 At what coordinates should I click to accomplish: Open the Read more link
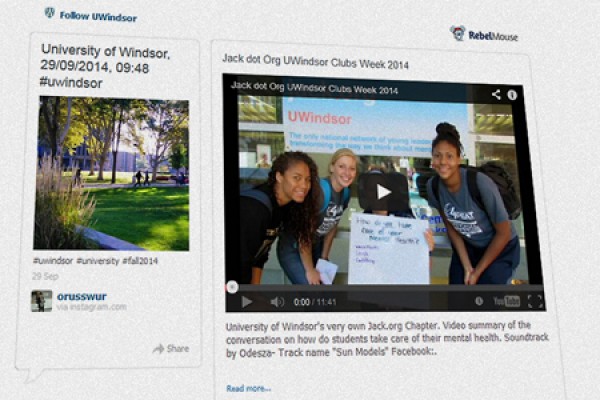(x=248, y=388)
